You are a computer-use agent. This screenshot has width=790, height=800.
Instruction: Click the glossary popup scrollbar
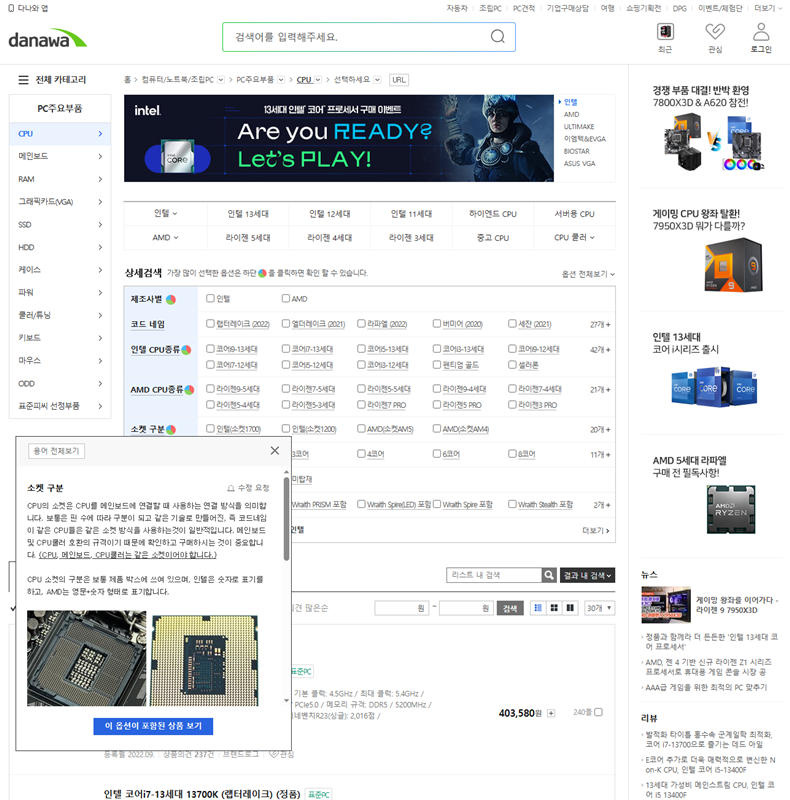(286, 519)
